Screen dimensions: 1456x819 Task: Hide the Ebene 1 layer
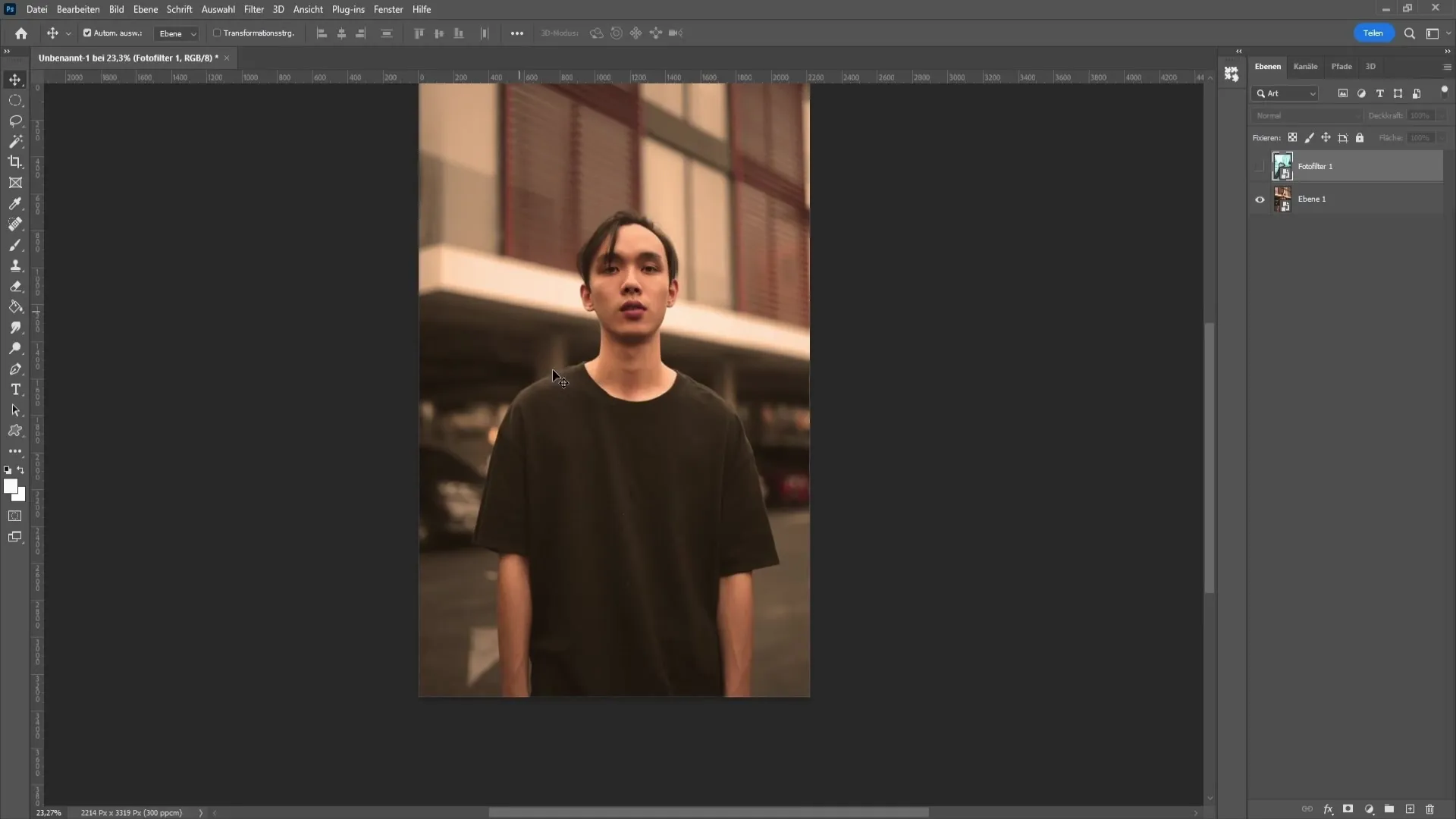(x=1260, y=199)
